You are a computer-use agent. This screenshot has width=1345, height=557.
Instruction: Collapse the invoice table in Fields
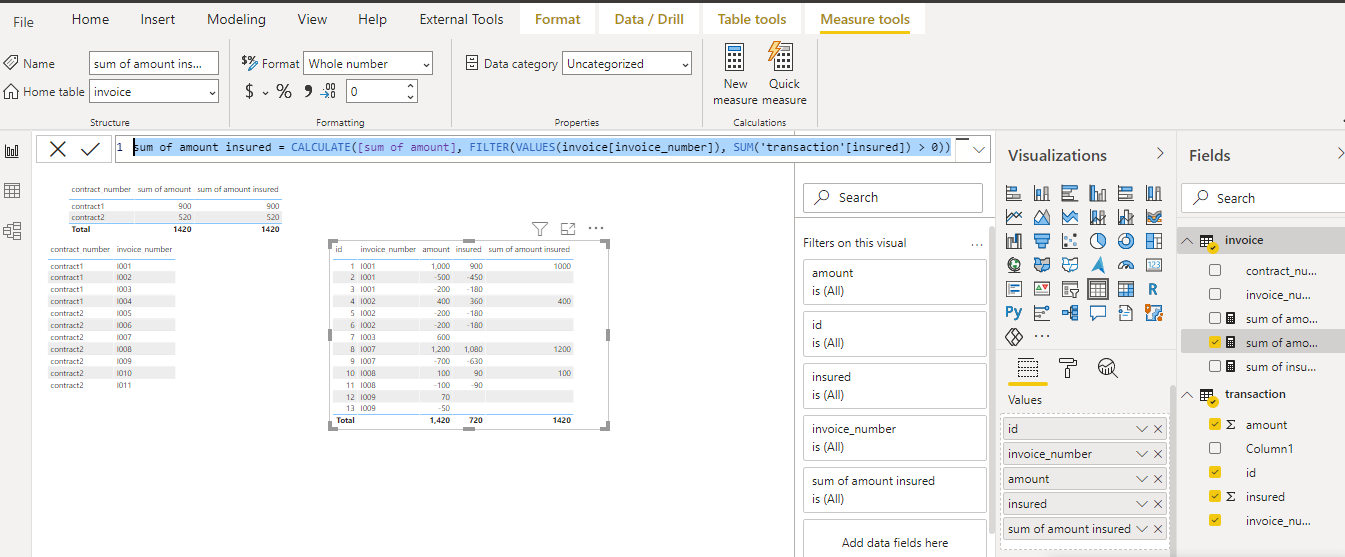1187,240
